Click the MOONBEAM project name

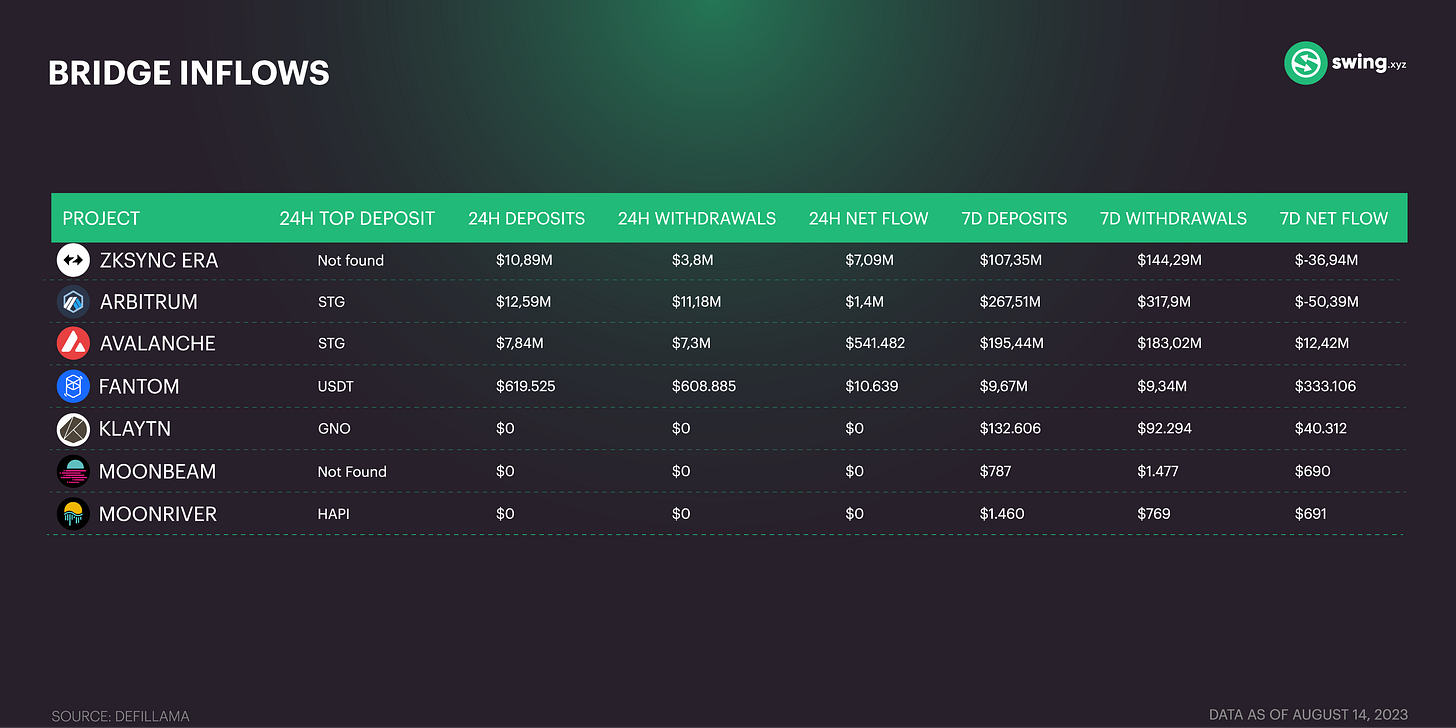point(157,471)
